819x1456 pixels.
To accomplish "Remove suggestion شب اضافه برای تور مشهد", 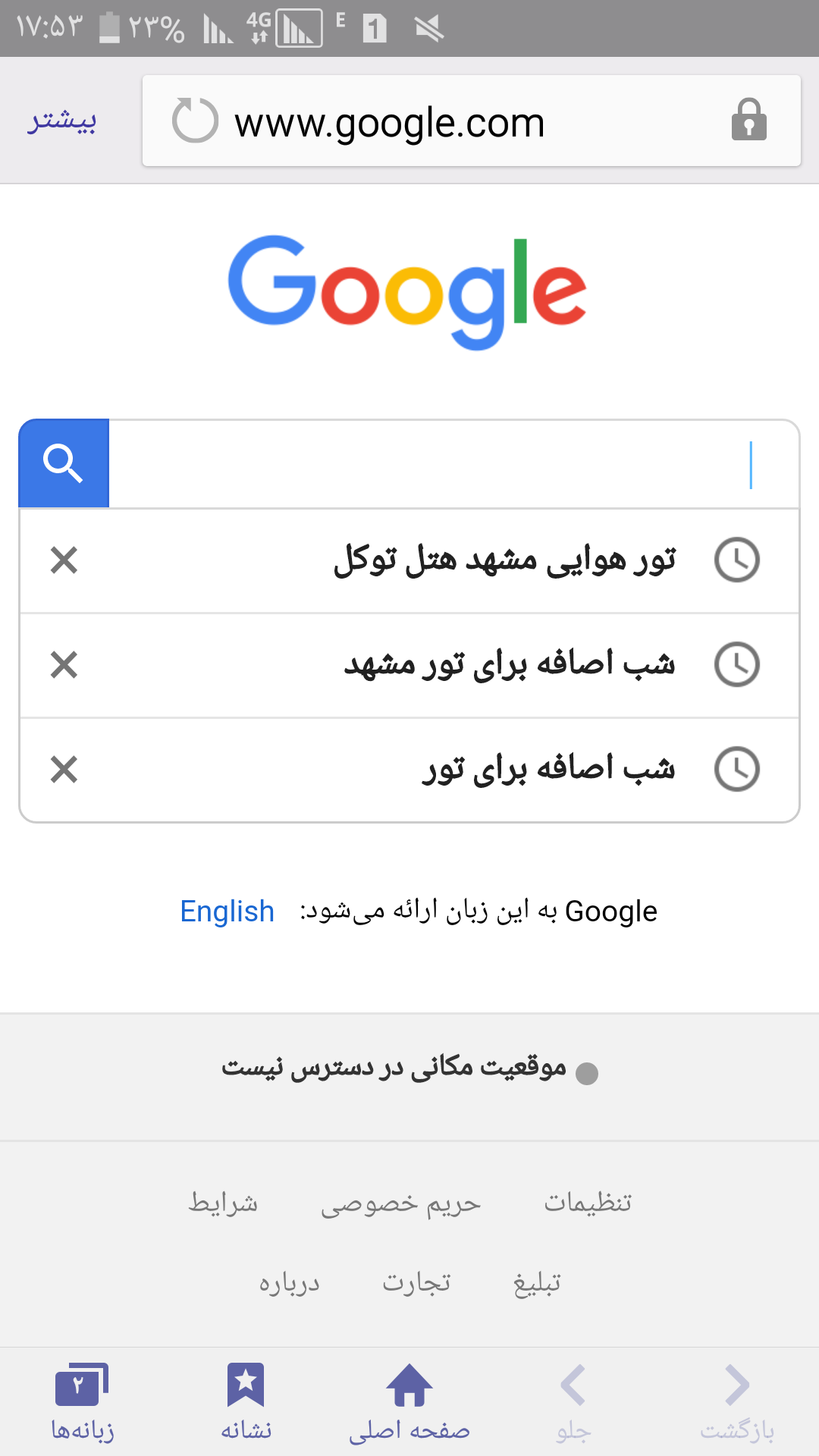I will (x=64, y=665).
